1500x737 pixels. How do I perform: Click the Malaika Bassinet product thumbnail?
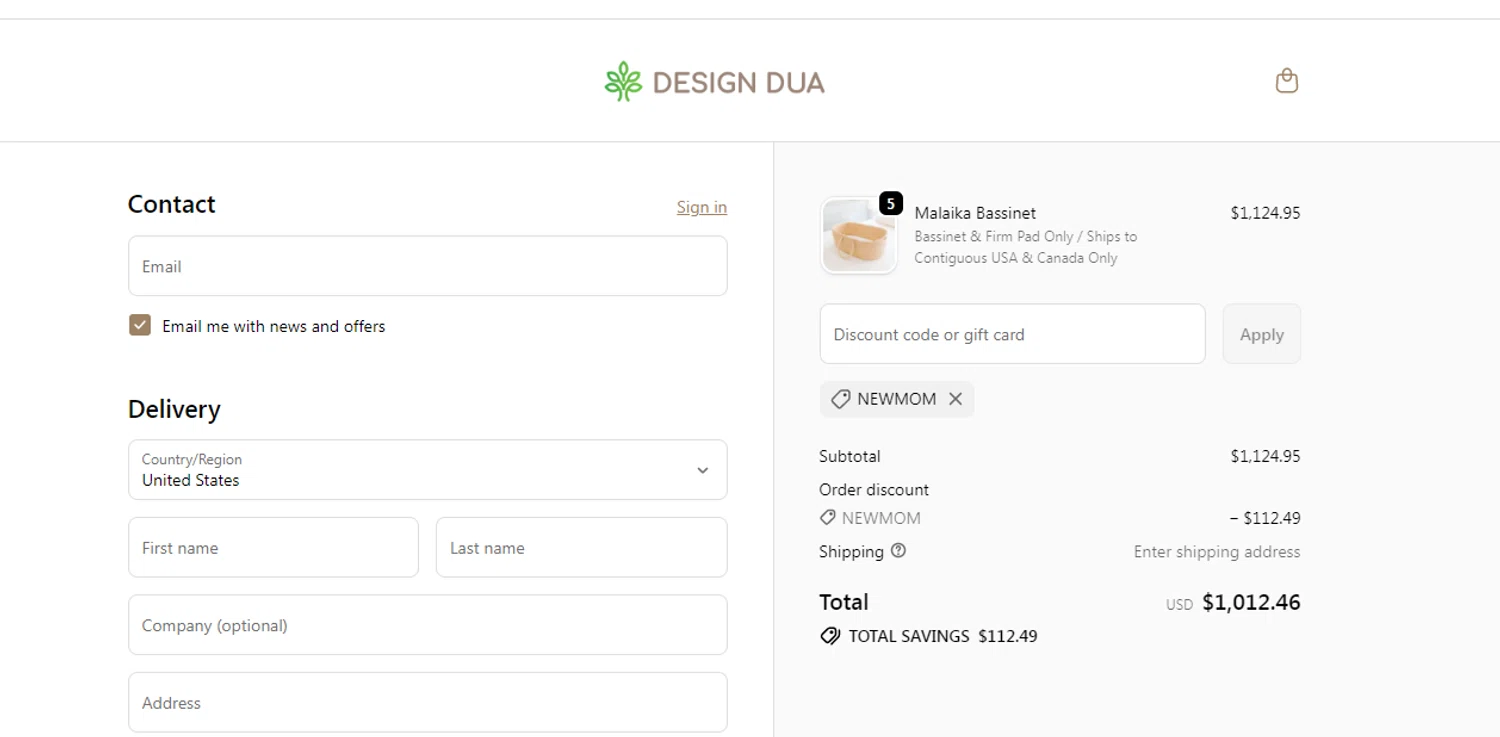coord(858,235)
